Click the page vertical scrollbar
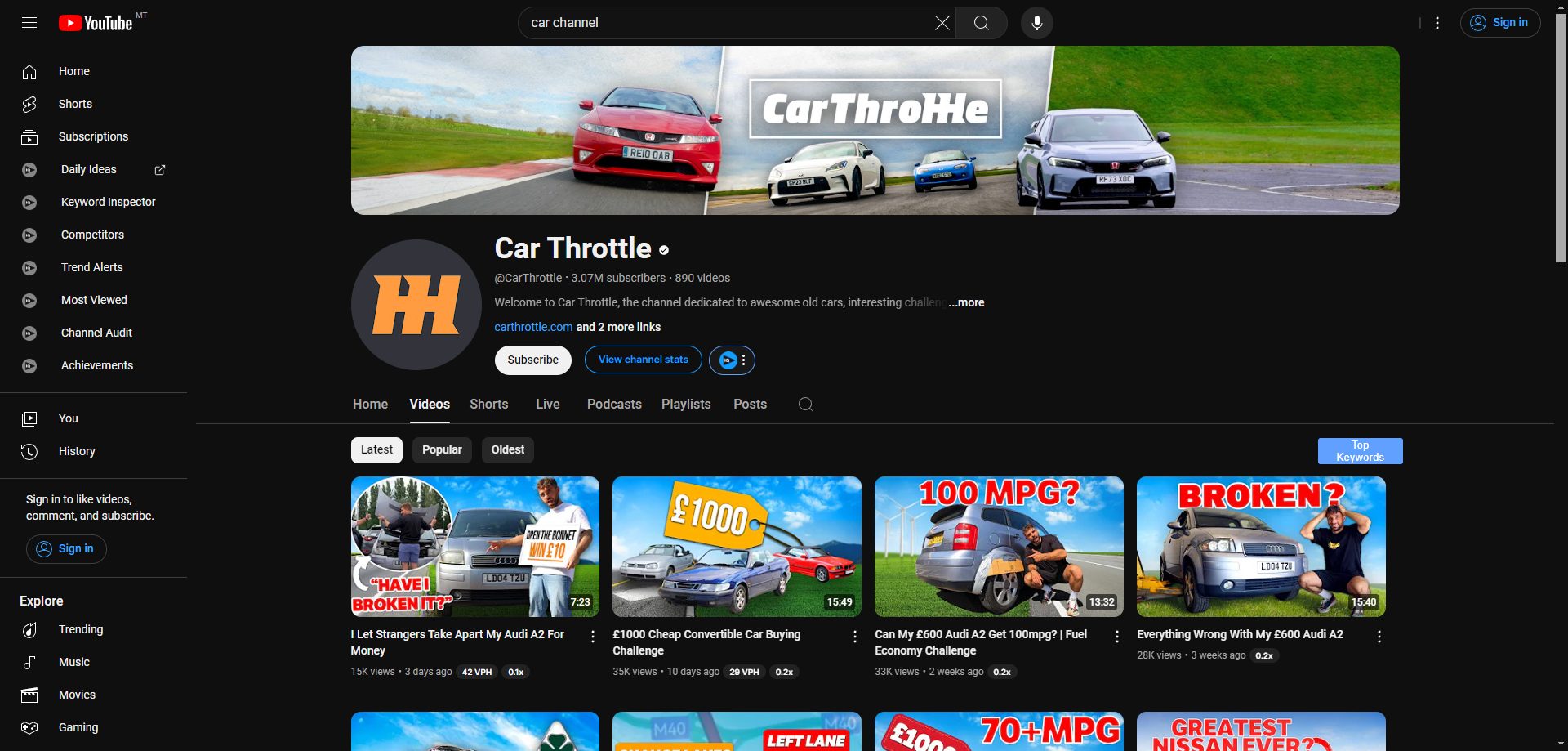The width and height of the screenshot is (1568, 751). (x=1561, y=138)
